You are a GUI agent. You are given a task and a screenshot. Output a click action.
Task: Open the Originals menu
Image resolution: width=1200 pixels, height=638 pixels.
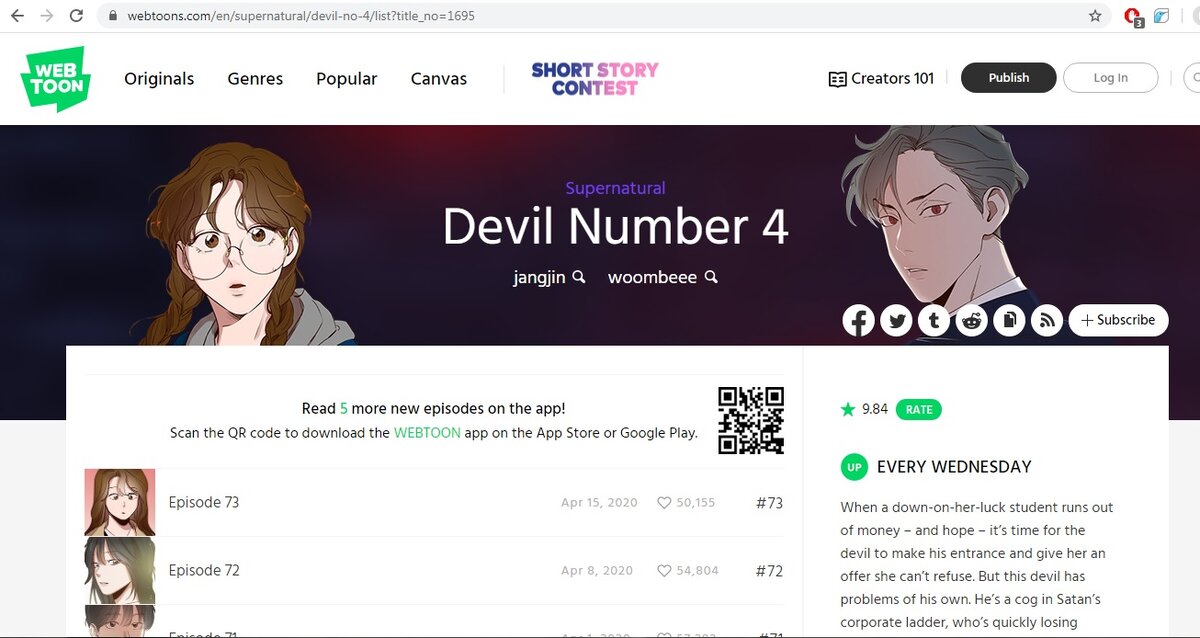point(159,79)
